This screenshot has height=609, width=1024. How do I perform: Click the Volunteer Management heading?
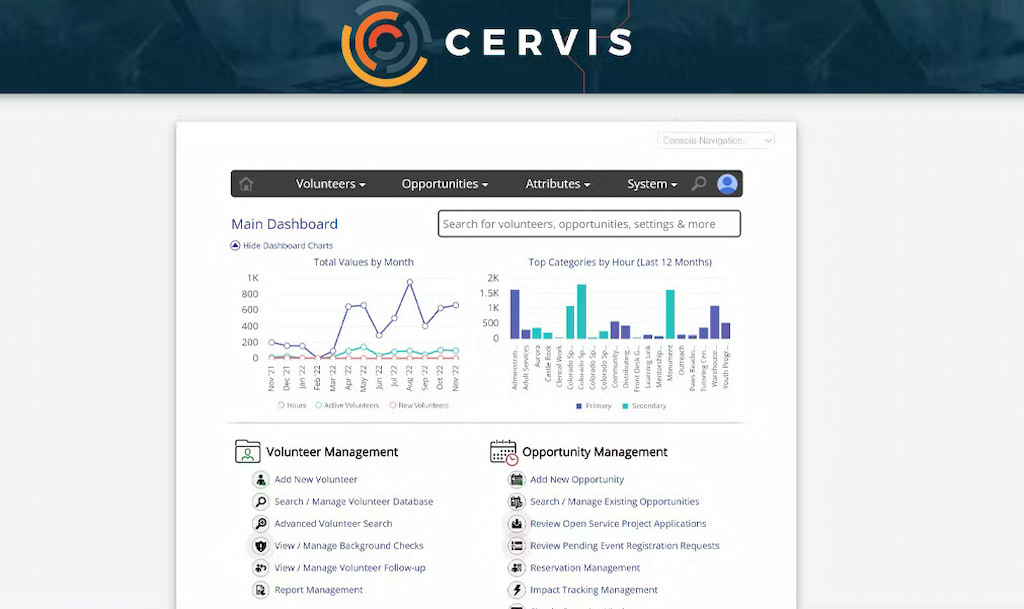click(x=332, y=452)
